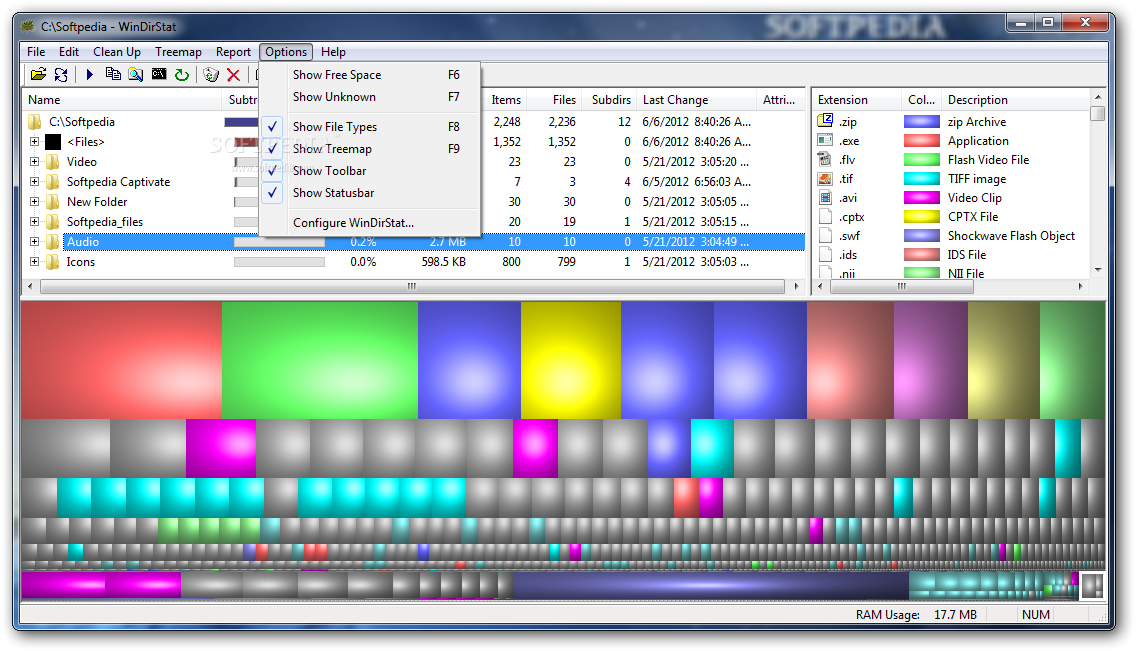Viewport: 1136px width, 651px height.
Task: Click the zip Archive color swatch
Action: (922, 121)
